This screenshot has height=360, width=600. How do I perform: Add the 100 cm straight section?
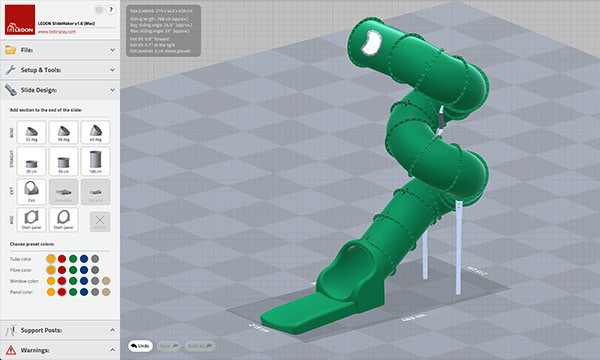coord(96,161)
